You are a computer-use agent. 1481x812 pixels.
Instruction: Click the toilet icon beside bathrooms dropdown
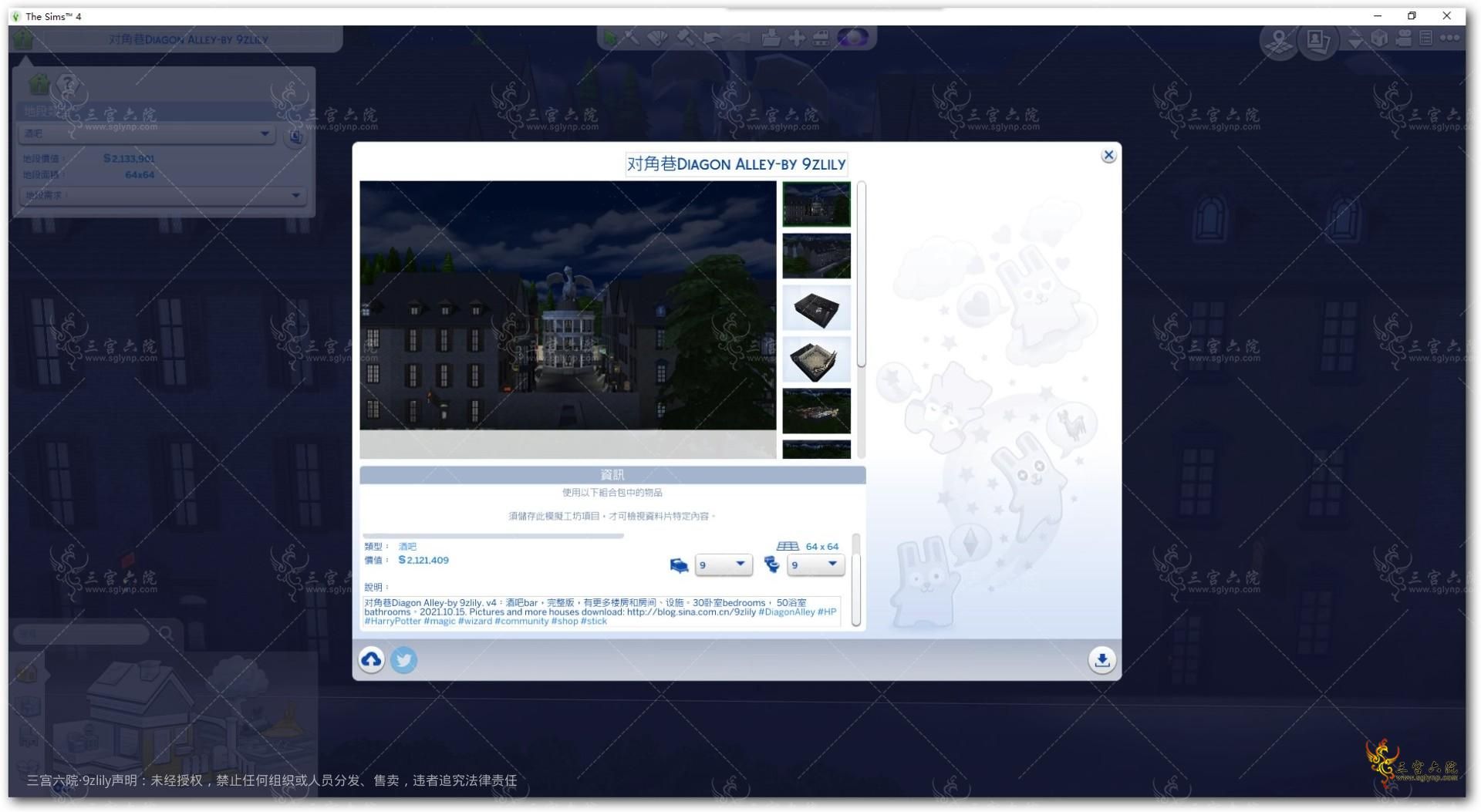click(x=771, y=565)
